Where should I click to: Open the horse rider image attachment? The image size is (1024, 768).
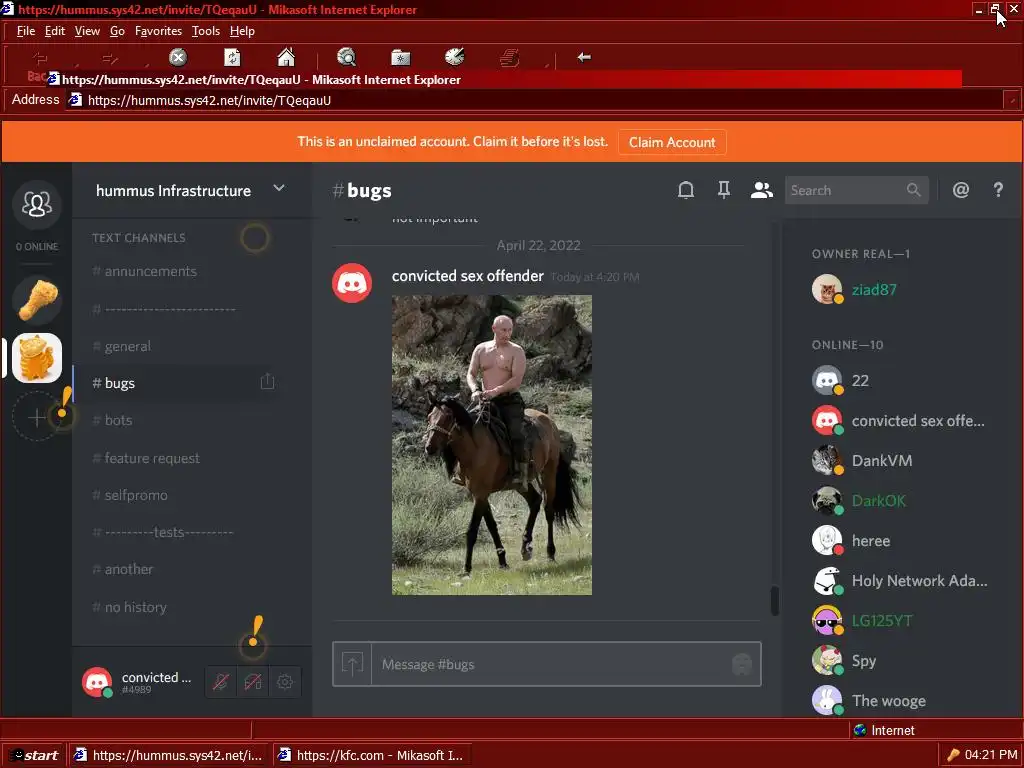pyautogui.click(x=492, y=445)
